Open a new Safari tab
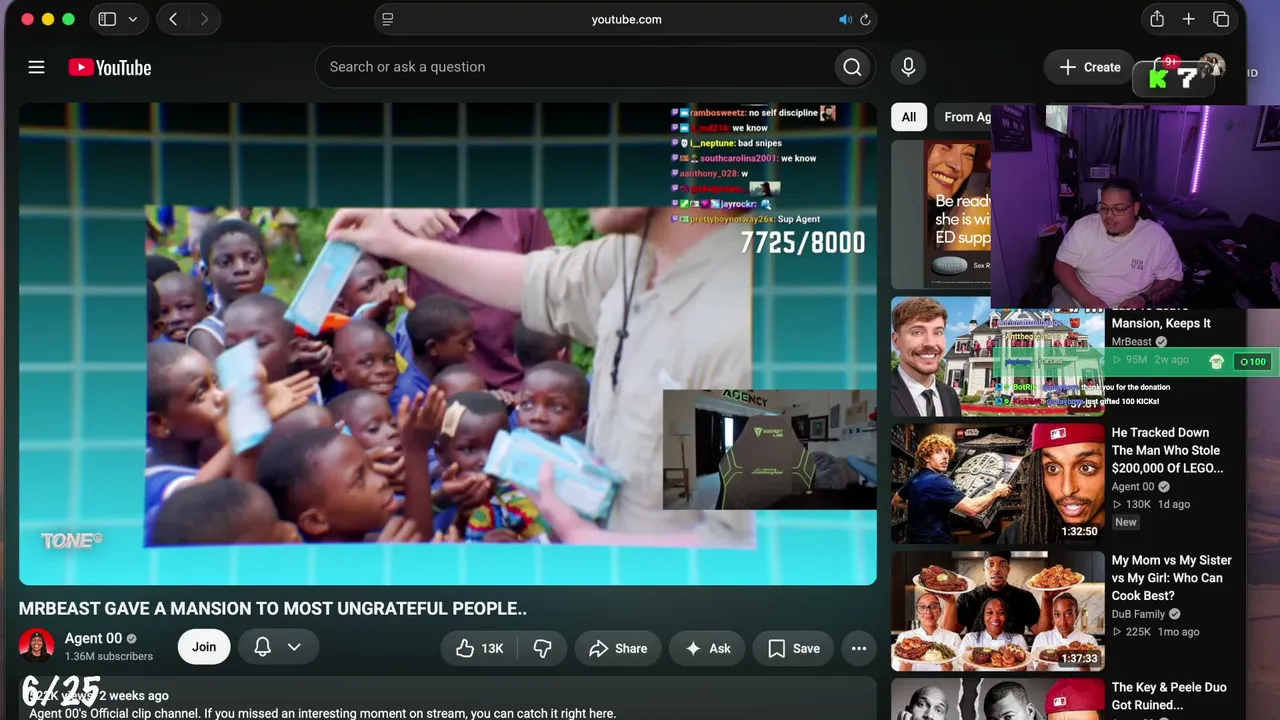Viewport: 1280px width, 720px height. click(x=1189, y=19)
